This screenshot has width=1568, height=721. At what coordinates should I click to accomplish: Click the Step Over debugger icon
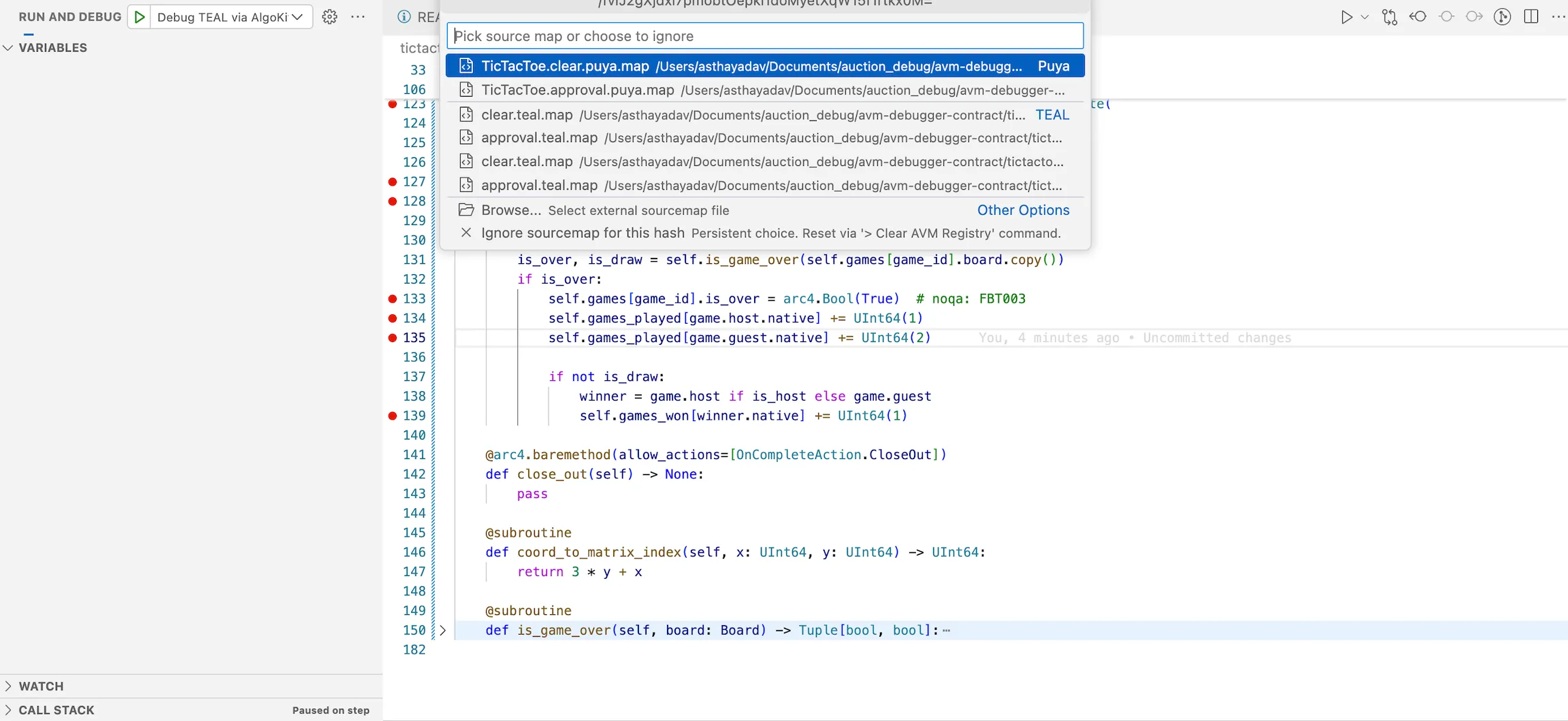[1474, 16]
